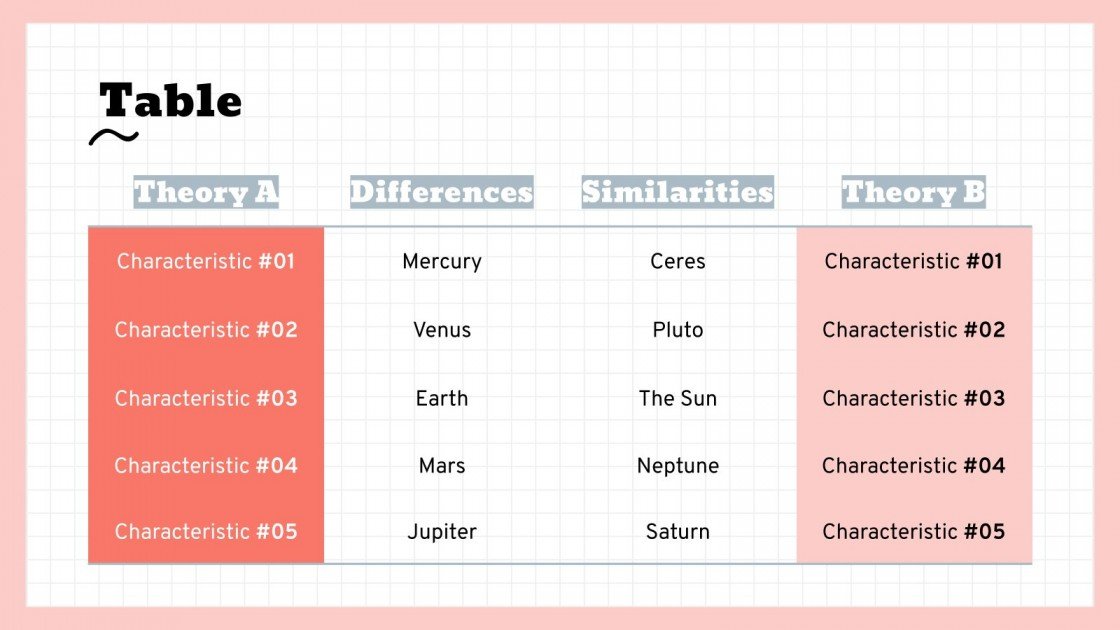Click the "Theory A" column header

[x=206, y=192]
